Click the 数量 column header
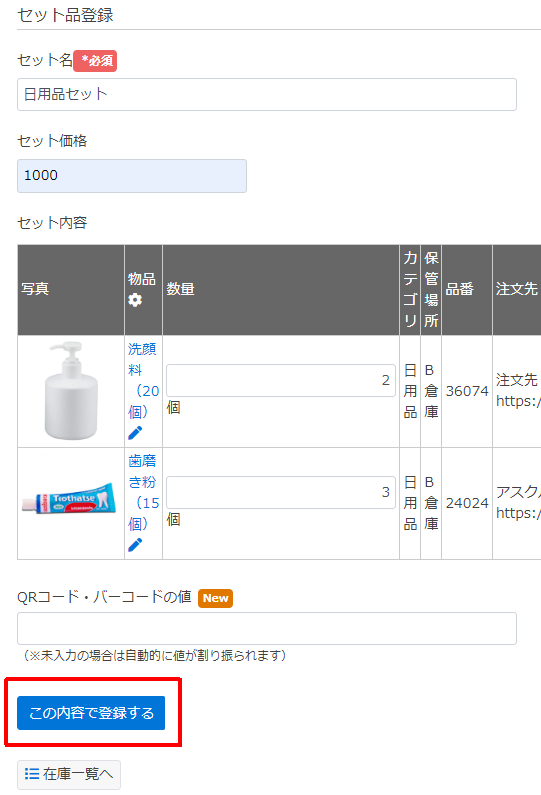This screenshot has width=541, height=795. pos(181,289)
